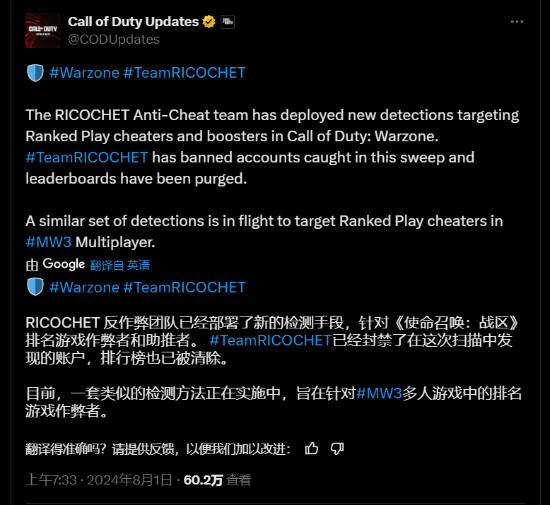Click the Call of Duty Updates profile avatar
The height and width of the screenshot is (505, 550).
(43, 31)
